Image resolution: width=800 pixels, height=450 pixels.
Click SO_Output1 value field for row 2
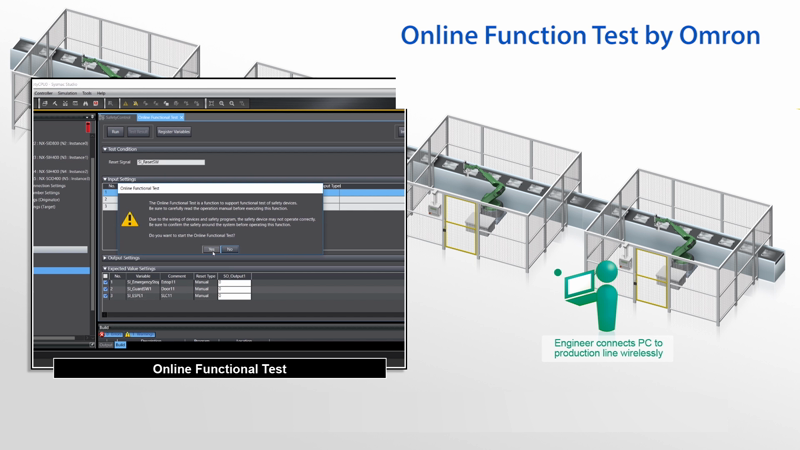click(x=234, y=289)
